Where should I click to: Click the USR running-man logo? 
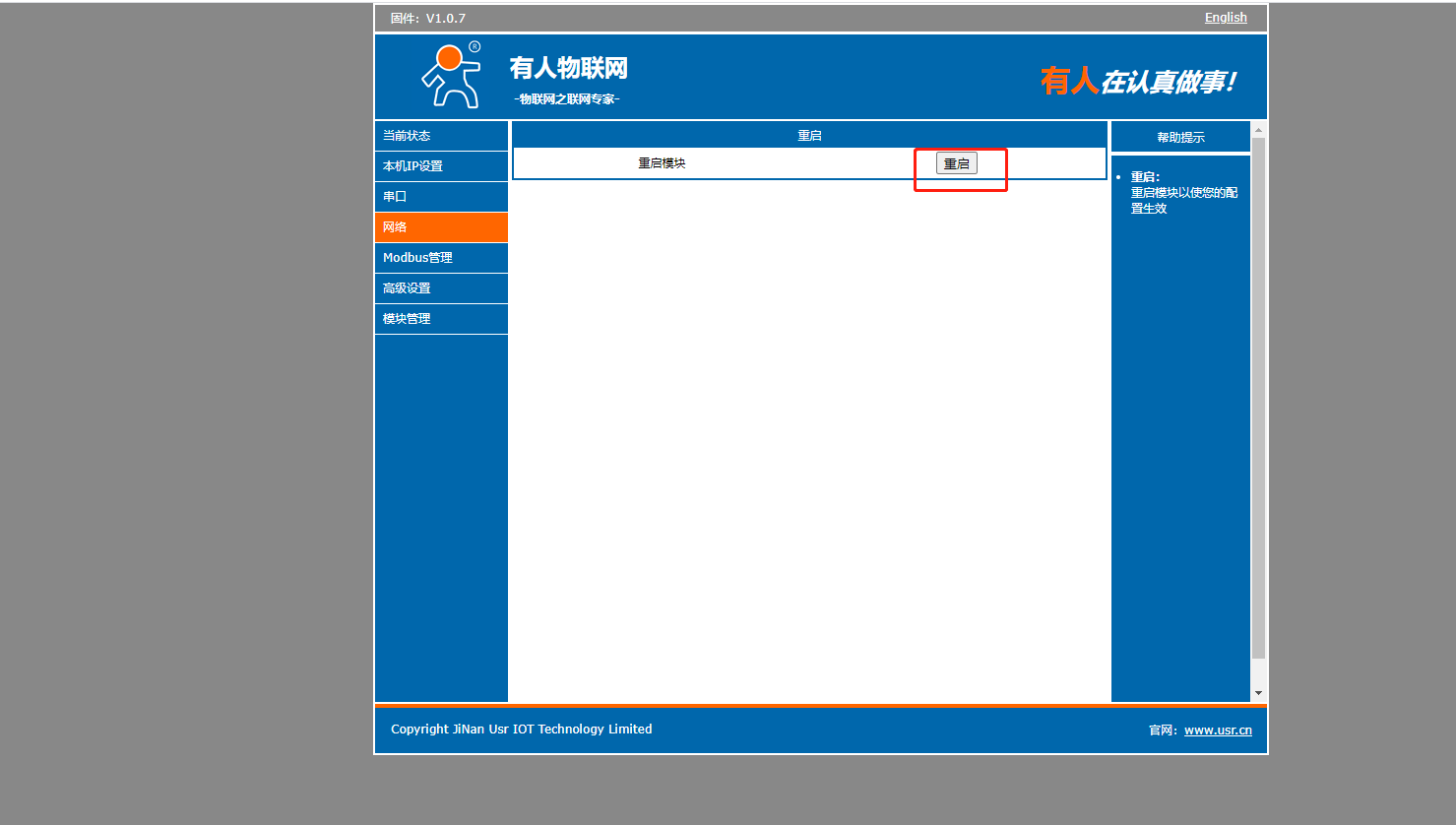coord(452,75)
